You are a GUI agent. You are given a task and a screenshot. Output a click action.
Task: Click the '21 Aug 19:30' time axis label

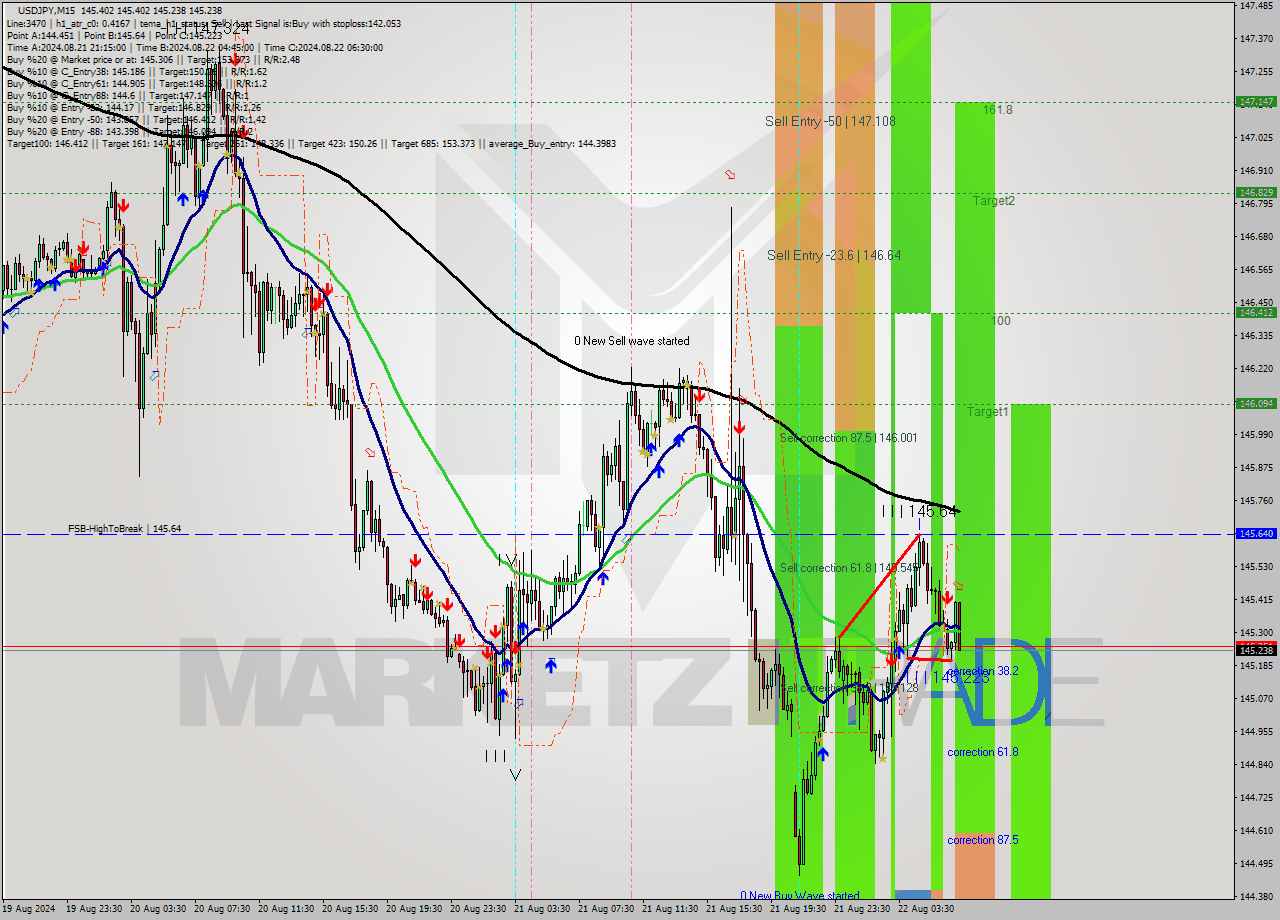[797, 909]
